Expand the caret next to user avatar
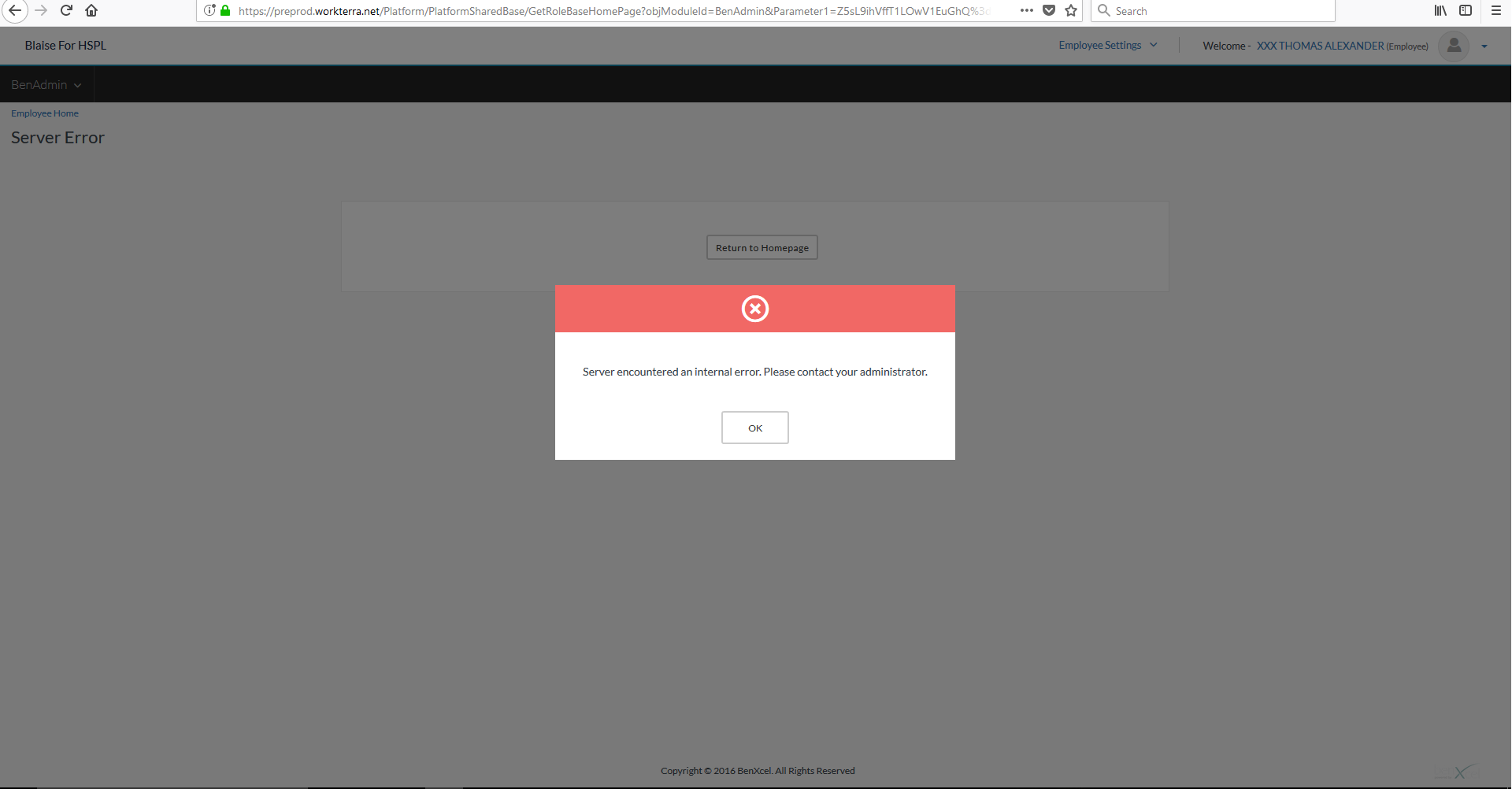The height and width of the screenshot is (789, 1512). tap(1484, 46)
